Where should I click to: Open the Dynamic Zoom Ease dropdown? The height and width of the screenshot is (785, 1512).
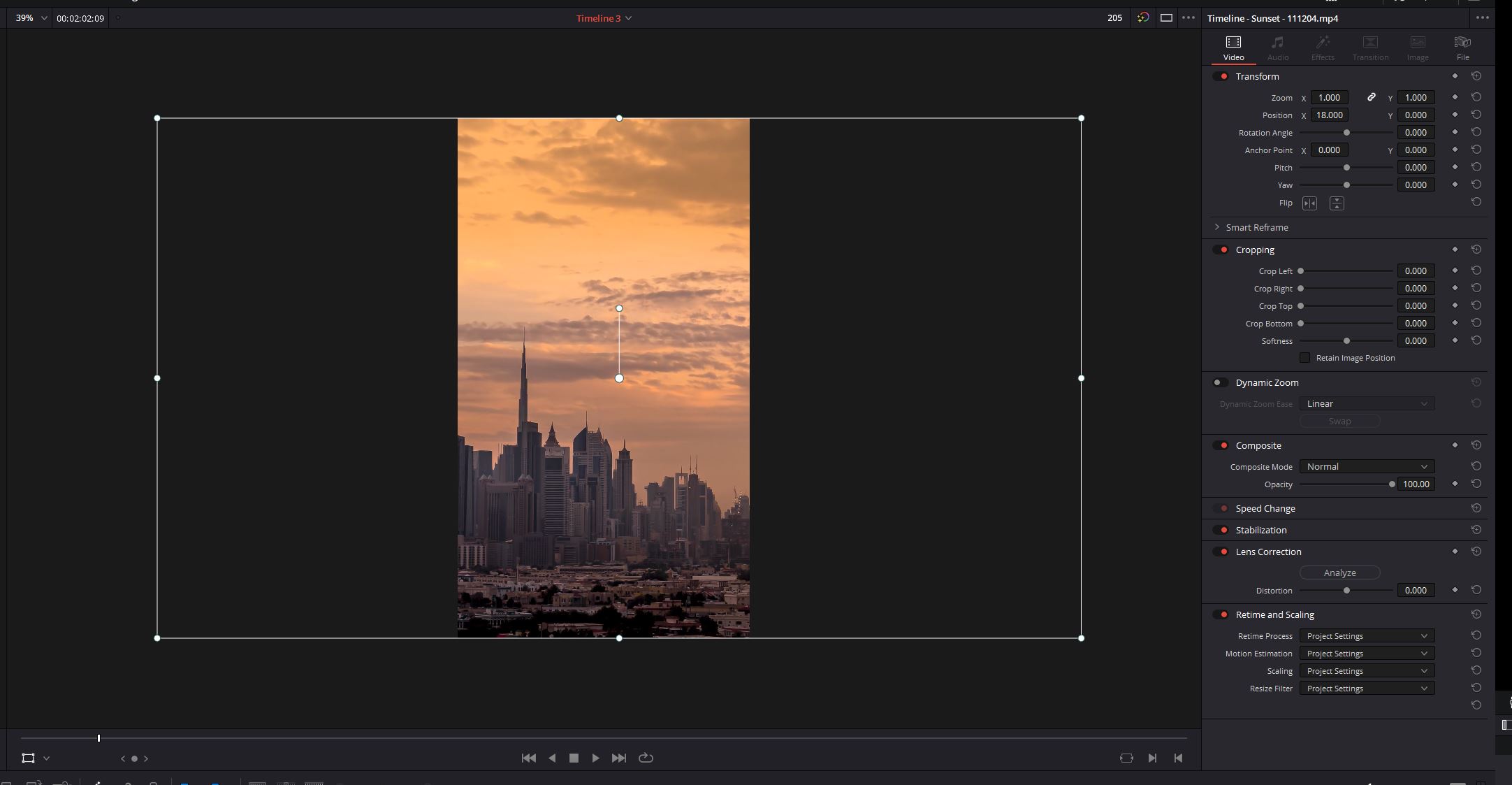(1367, 403)
